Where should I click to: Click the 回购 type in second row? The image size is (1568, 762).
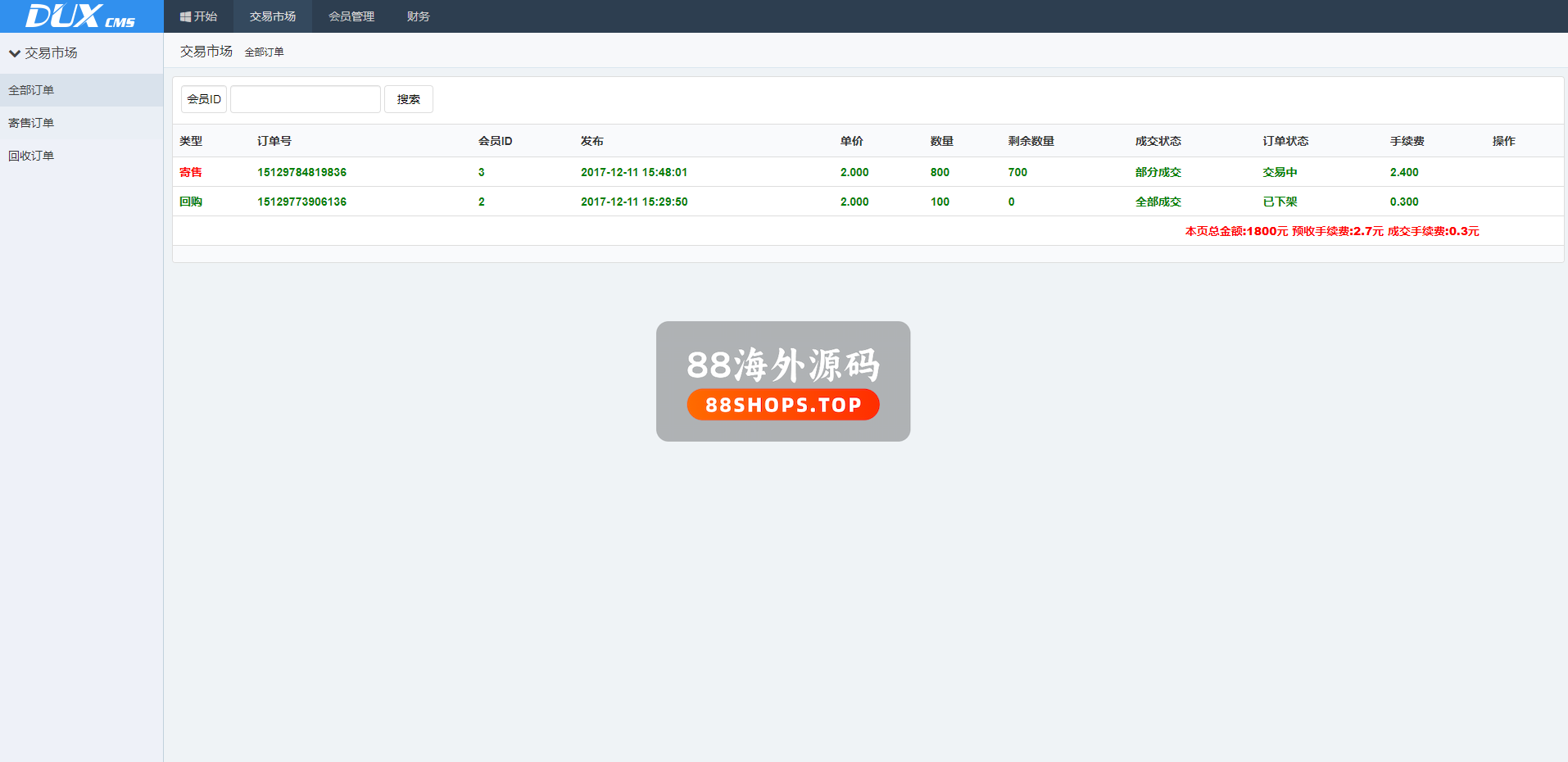click(191, 202)
